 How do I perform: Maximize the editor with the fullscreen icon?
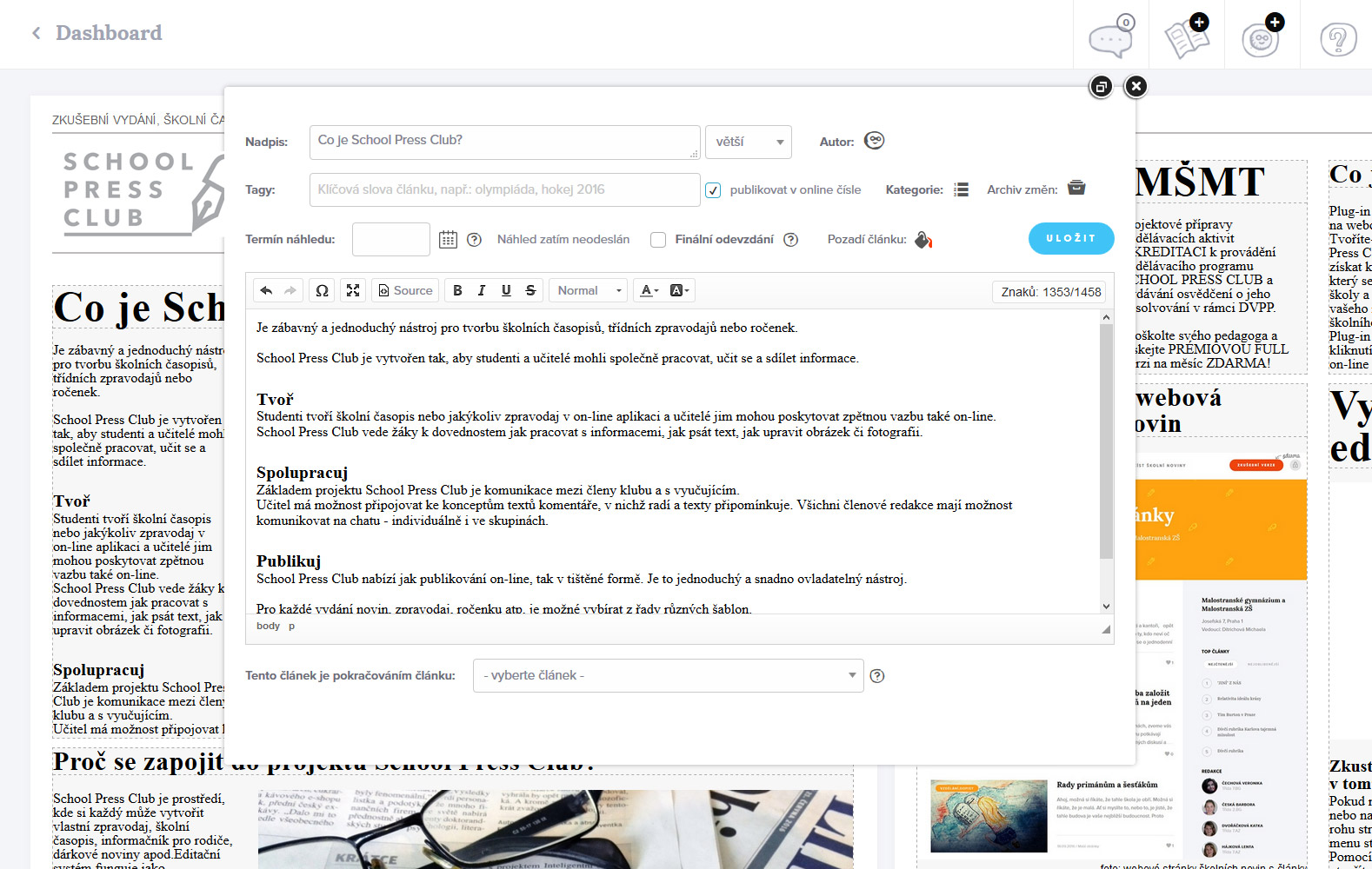[353, 290]
